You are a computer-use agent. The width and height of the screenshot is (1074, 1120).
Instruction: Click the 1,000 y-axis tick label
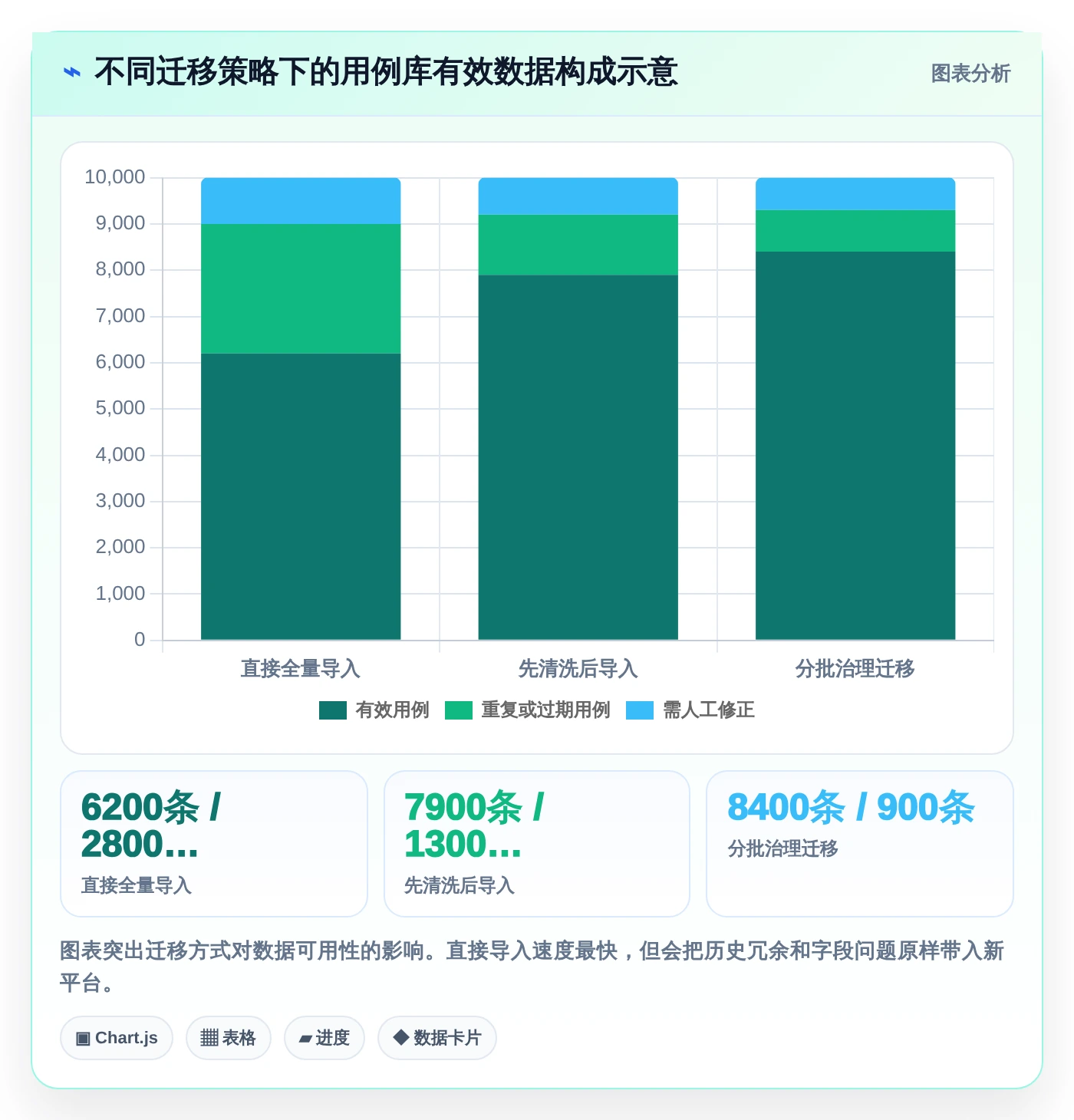pos(120,593)
